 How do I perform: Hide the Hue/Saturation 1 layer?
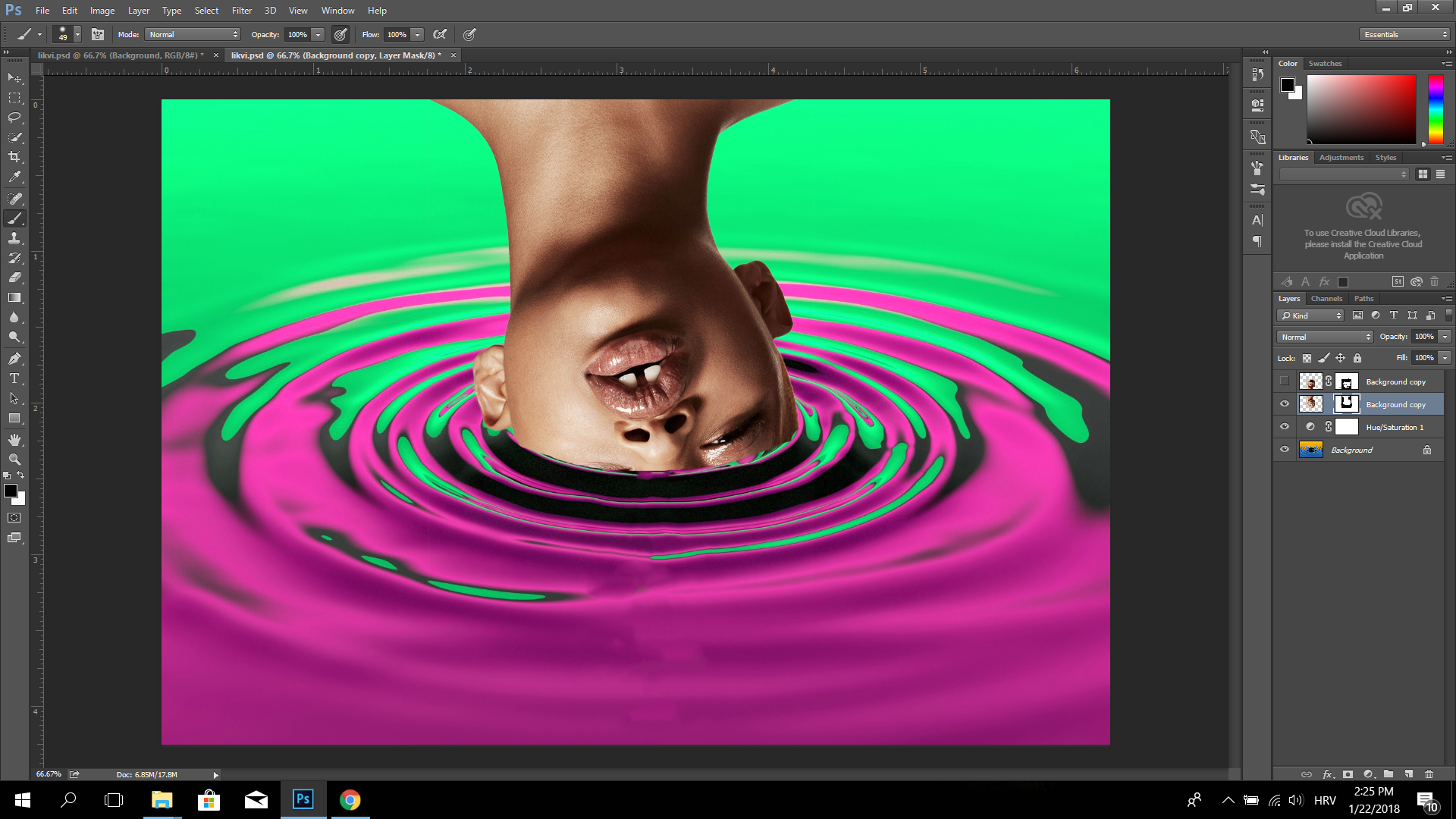point(1284,427)
